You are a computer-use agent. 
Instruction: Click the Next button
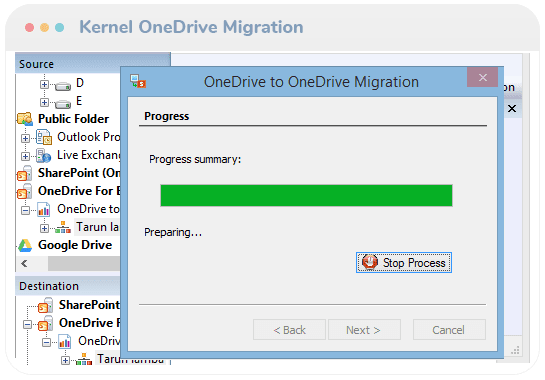364,330
